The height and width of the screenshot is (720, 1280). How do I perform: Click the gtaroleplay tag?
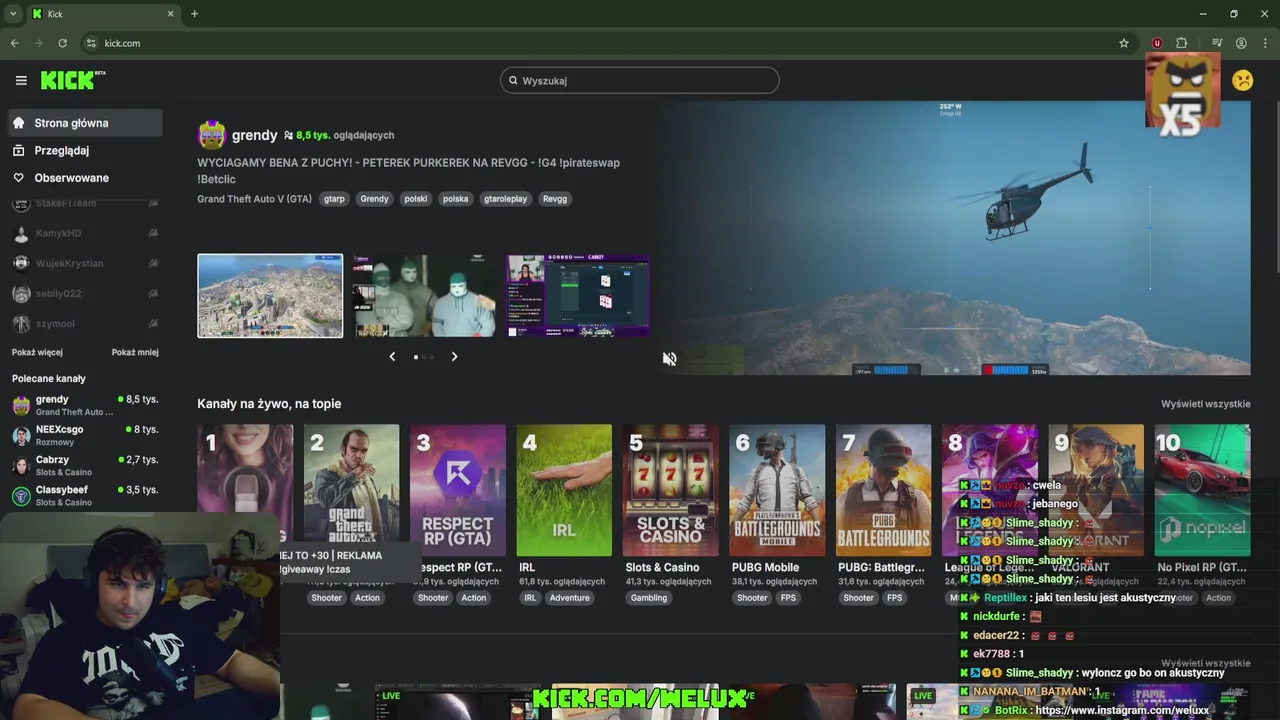(x=505, y=199)
